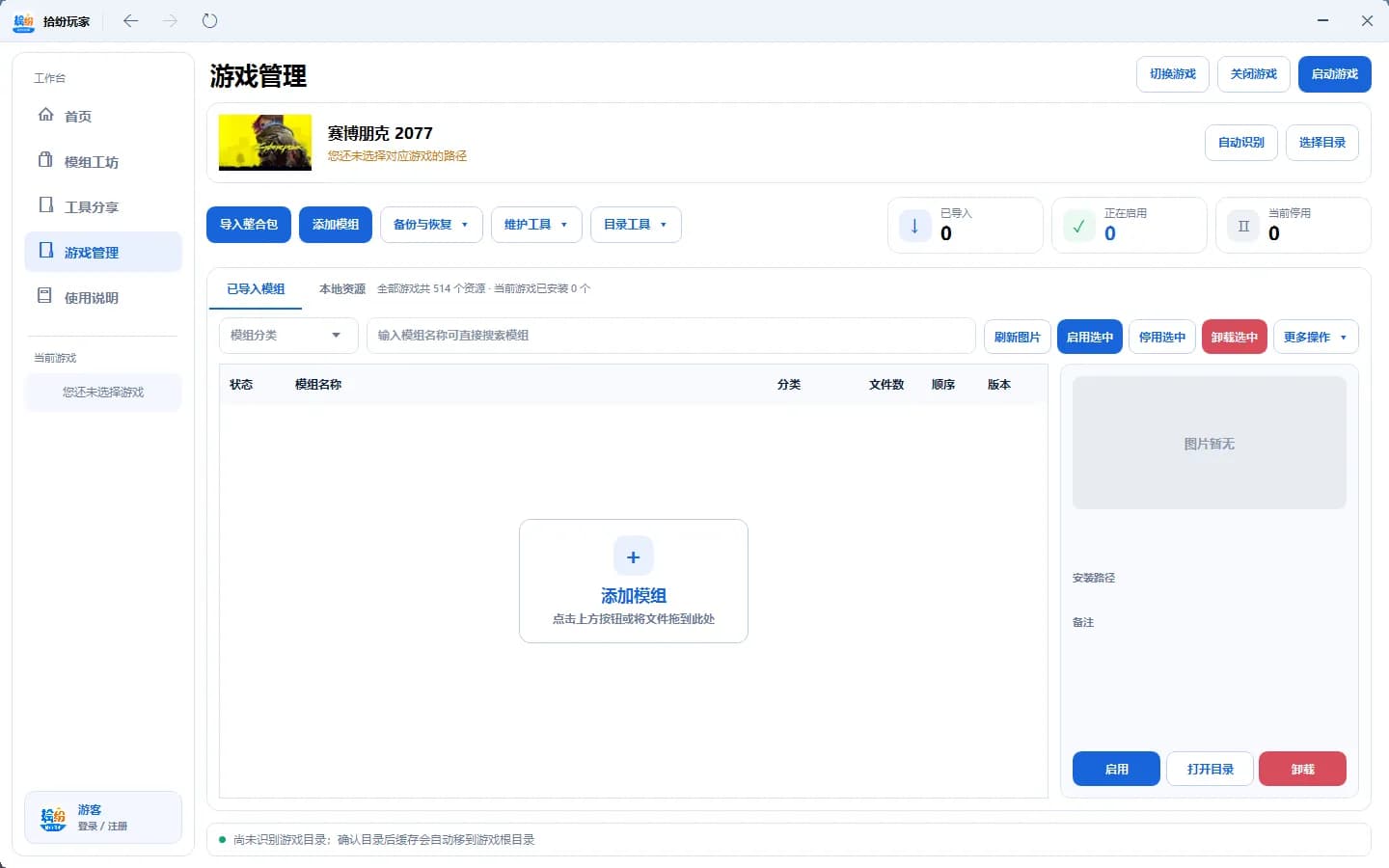Click the 游戏管理 sidebar icon
1389x868 pixels.
tap(45, 251)
